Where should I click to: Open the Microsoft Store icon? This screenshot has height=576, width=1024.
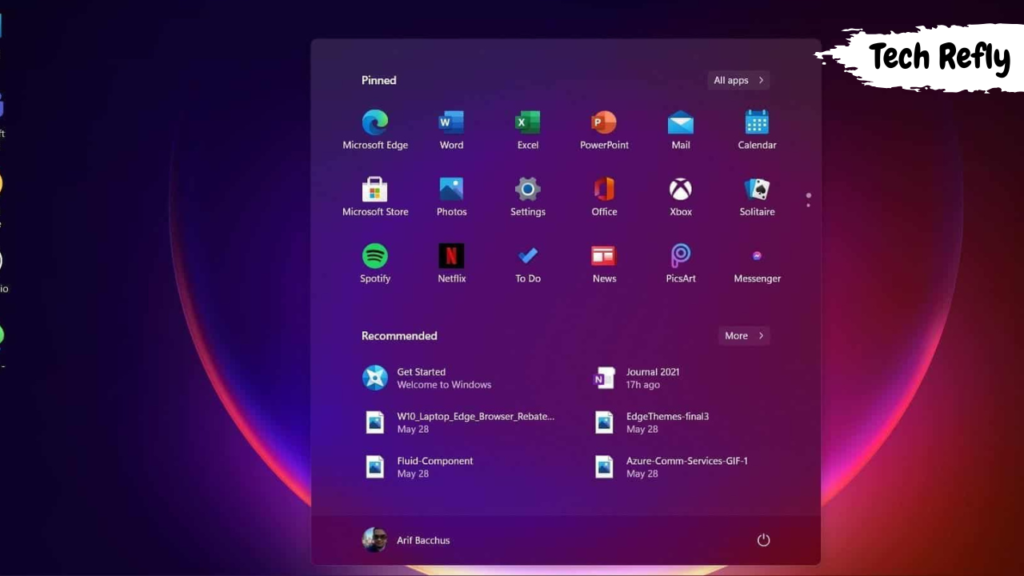point(375,197)
